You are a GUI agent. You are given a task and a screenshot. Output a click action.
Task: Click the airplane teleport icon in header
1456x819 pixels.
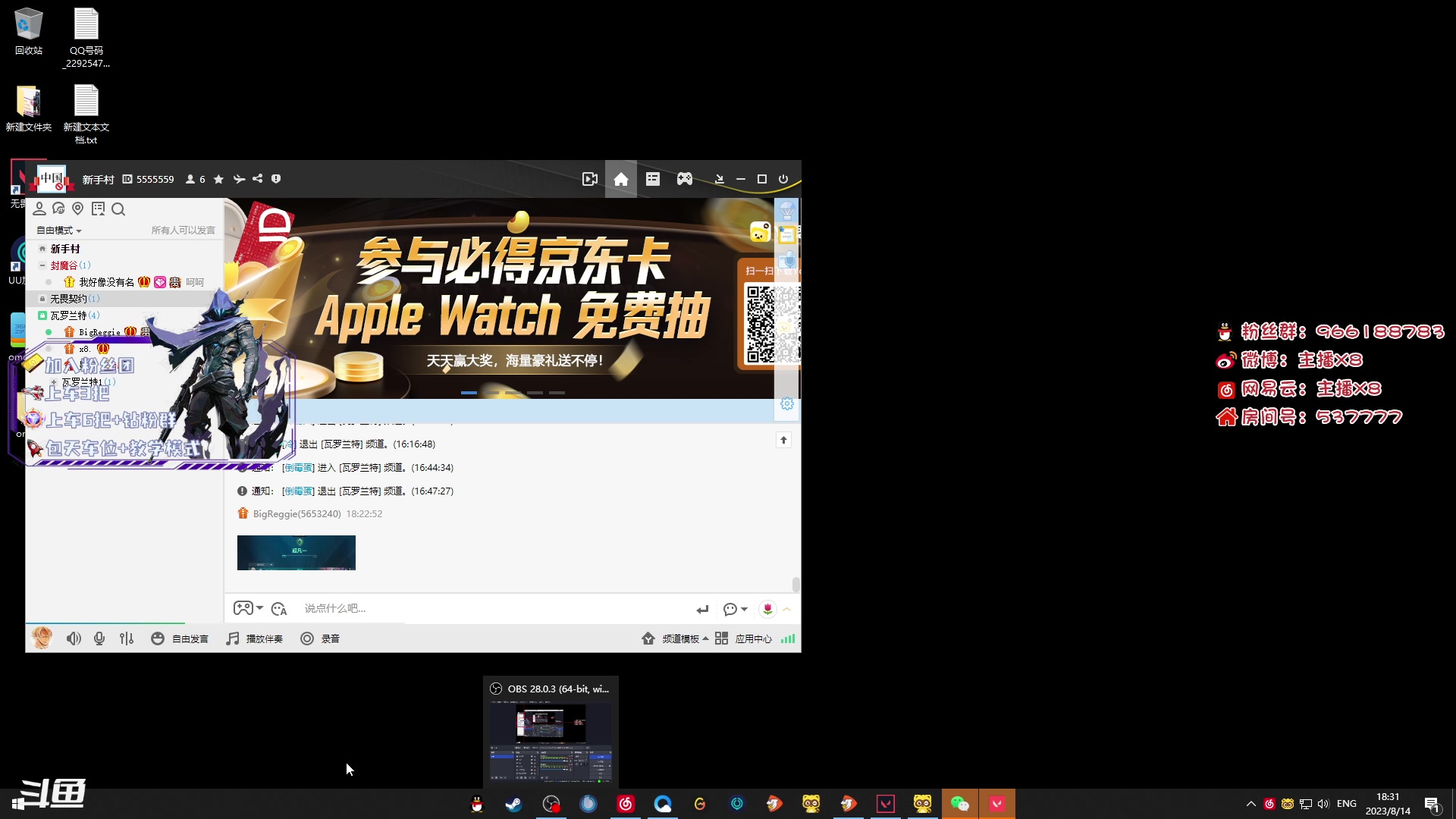coord(239,179)
